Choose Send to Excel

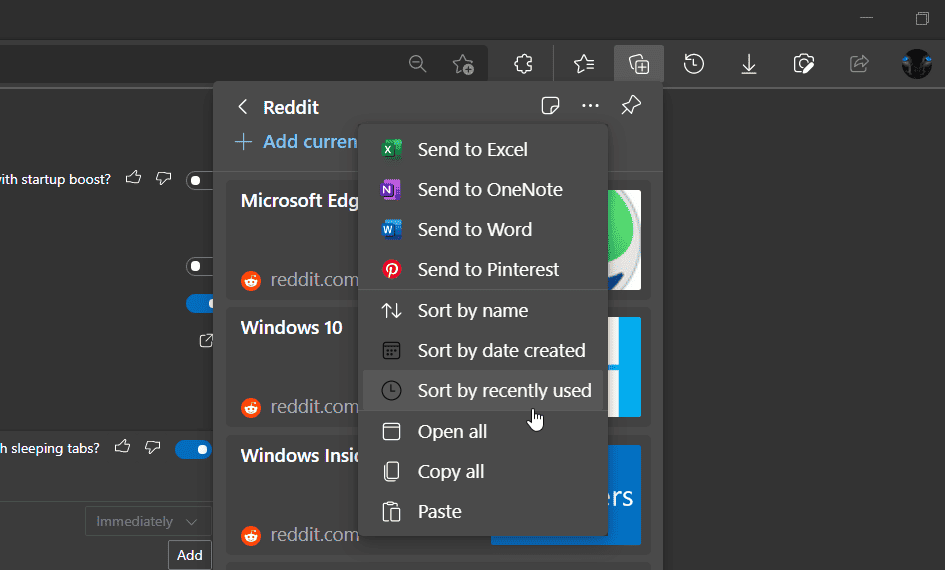pos(483,149)
